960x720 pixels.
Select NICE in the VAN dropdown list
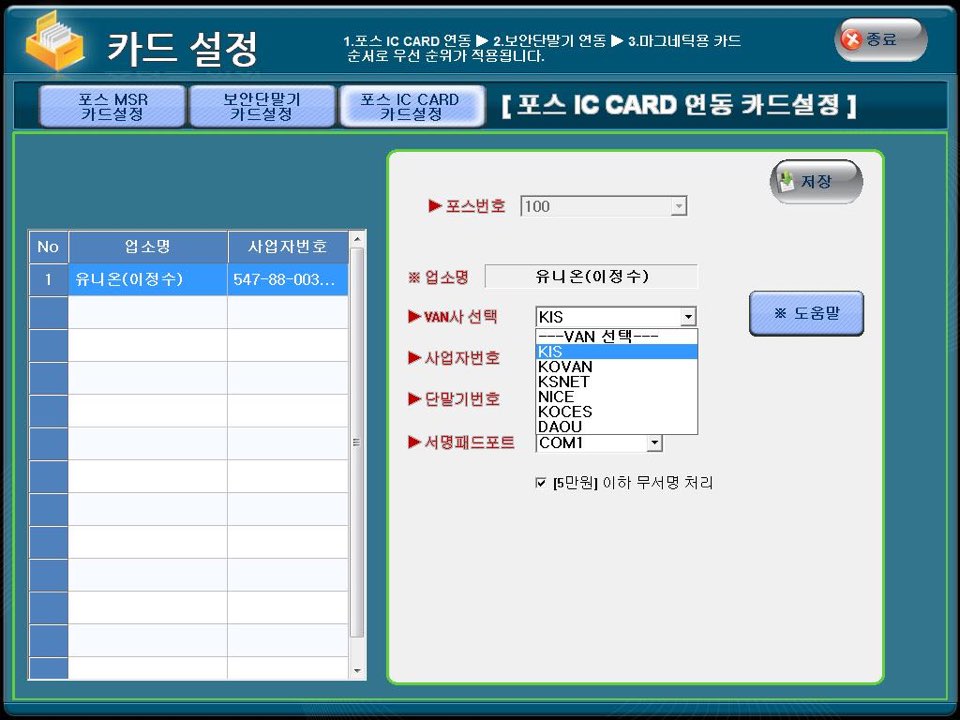pyautogui.click(x=556, y=397)
